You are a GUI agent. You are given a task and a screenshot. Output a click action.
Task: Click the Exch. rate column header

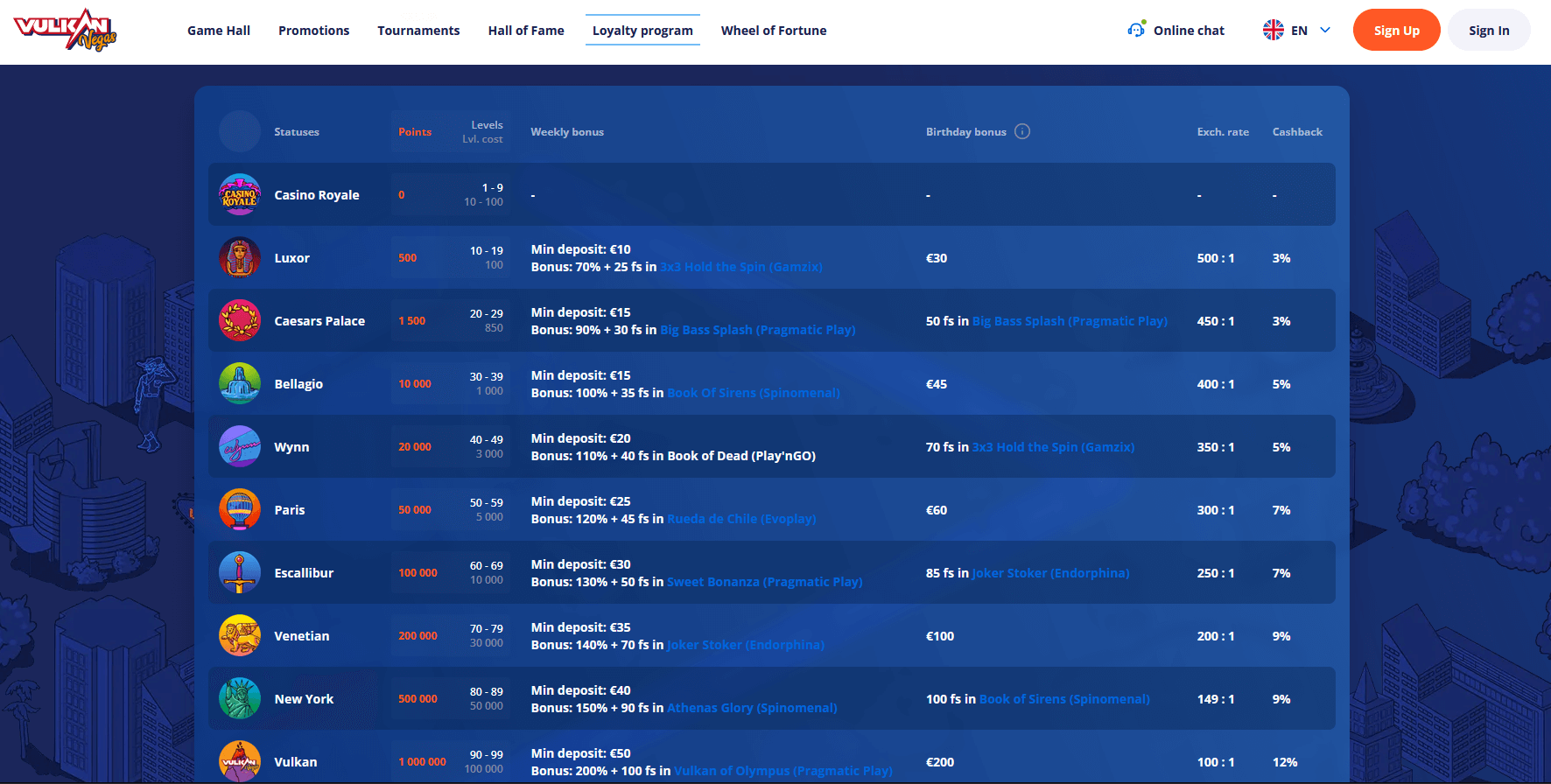point(1223,132)
